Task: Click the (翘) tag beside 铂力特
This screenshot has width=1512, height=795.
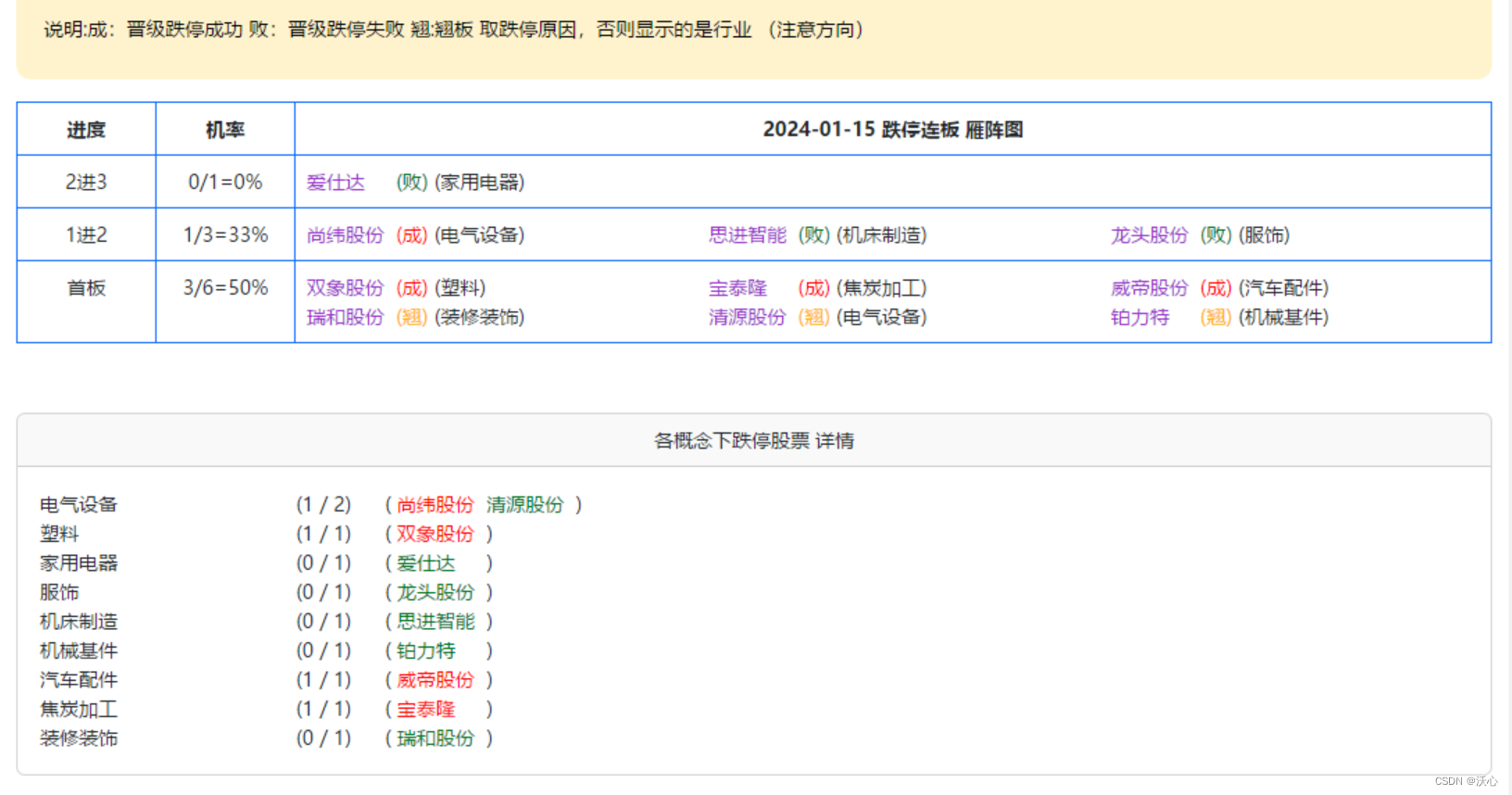Action: click(1216, 317)
